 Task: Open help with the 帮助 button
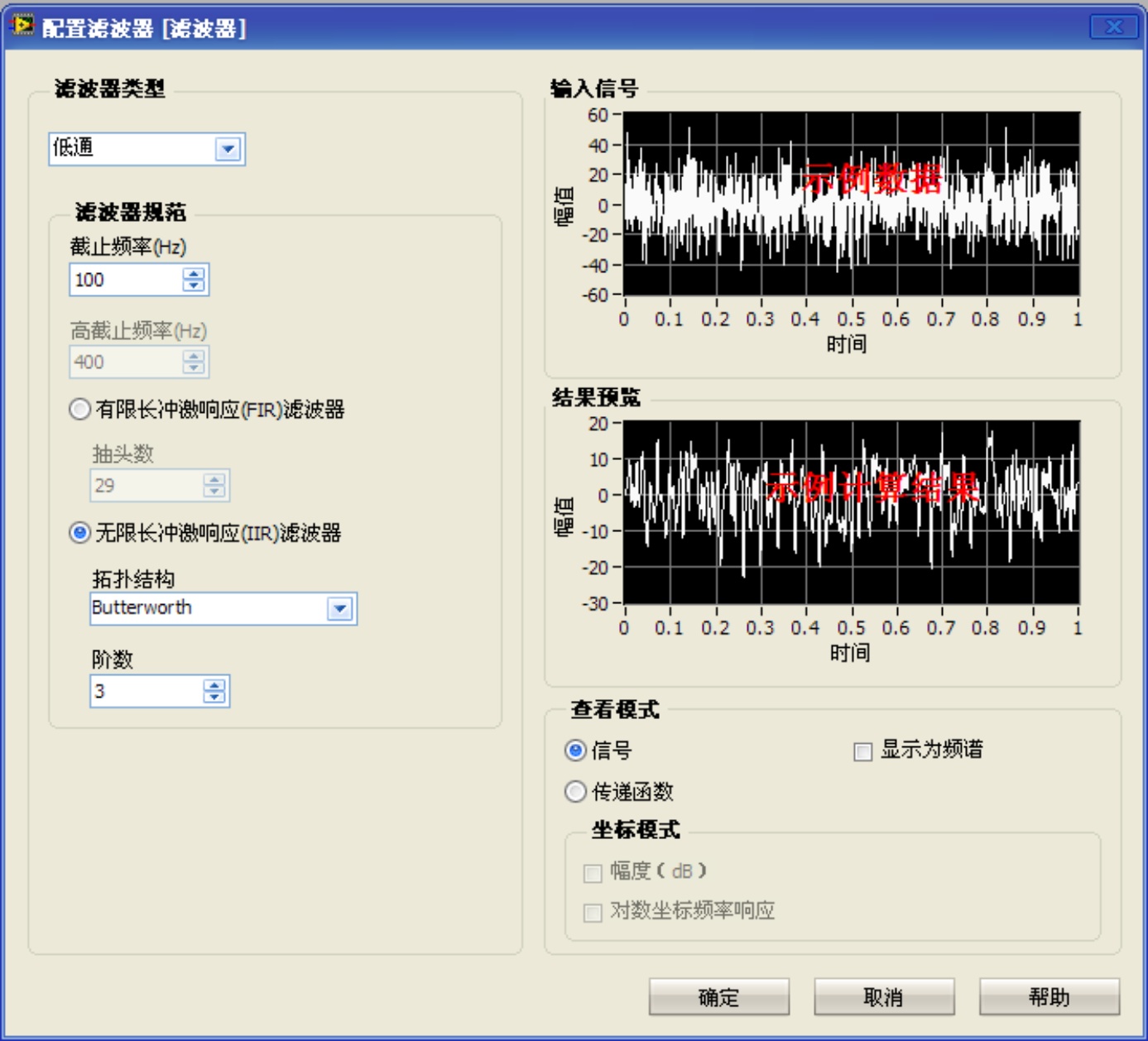tap(1049, 997)
